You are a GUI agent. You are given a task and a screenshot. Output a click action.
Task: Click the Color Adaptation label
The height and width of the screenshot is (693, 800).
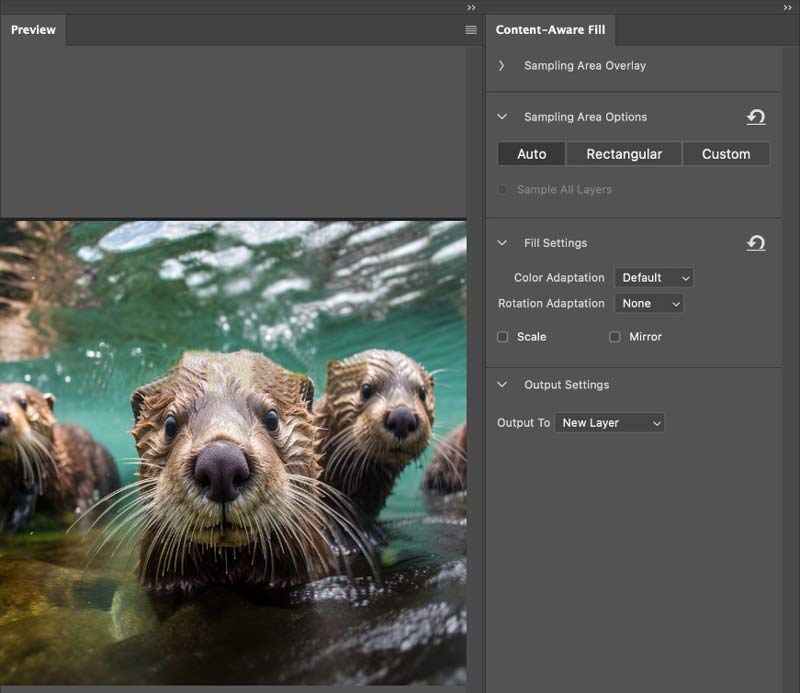click(x=559, y=278)
